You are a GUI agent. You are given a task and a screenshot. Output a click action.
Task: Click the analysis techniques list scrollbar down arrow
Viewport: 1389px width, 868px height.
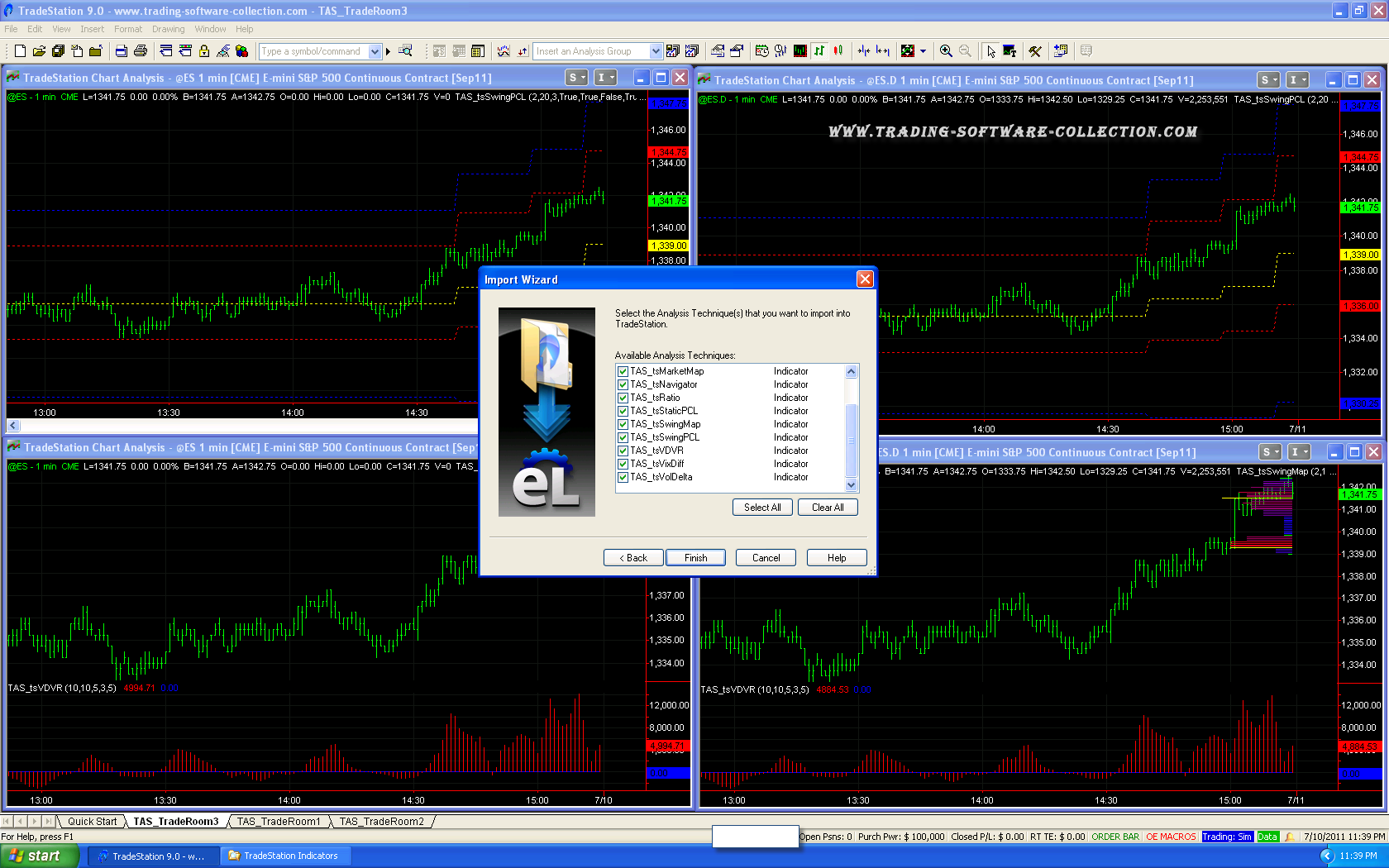tap(852, 485)
